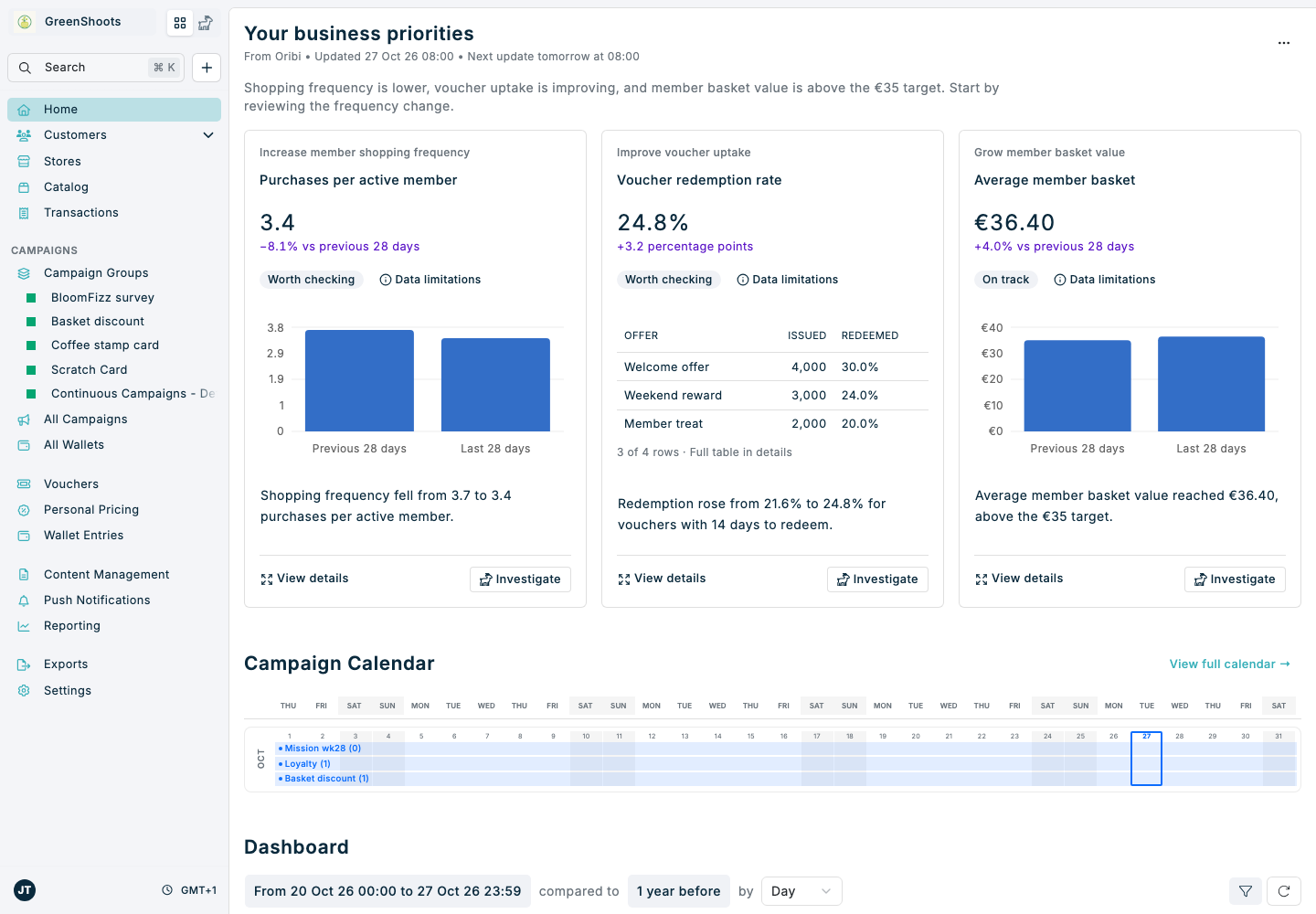View details for Voucher redemption rate
The width and height of the screenshot is (1316, 914).
click(662, 579)
